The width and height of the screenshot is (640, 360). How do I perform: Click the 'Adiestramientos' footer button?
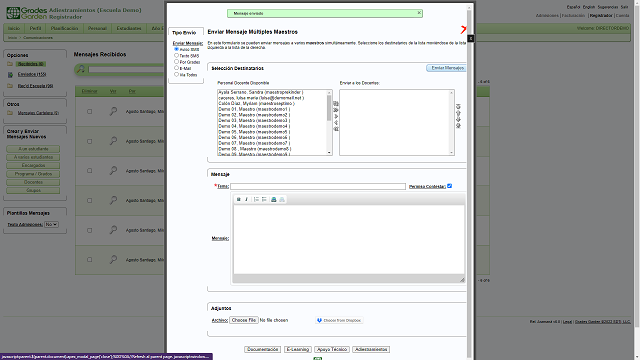click(x=371, y=349)
